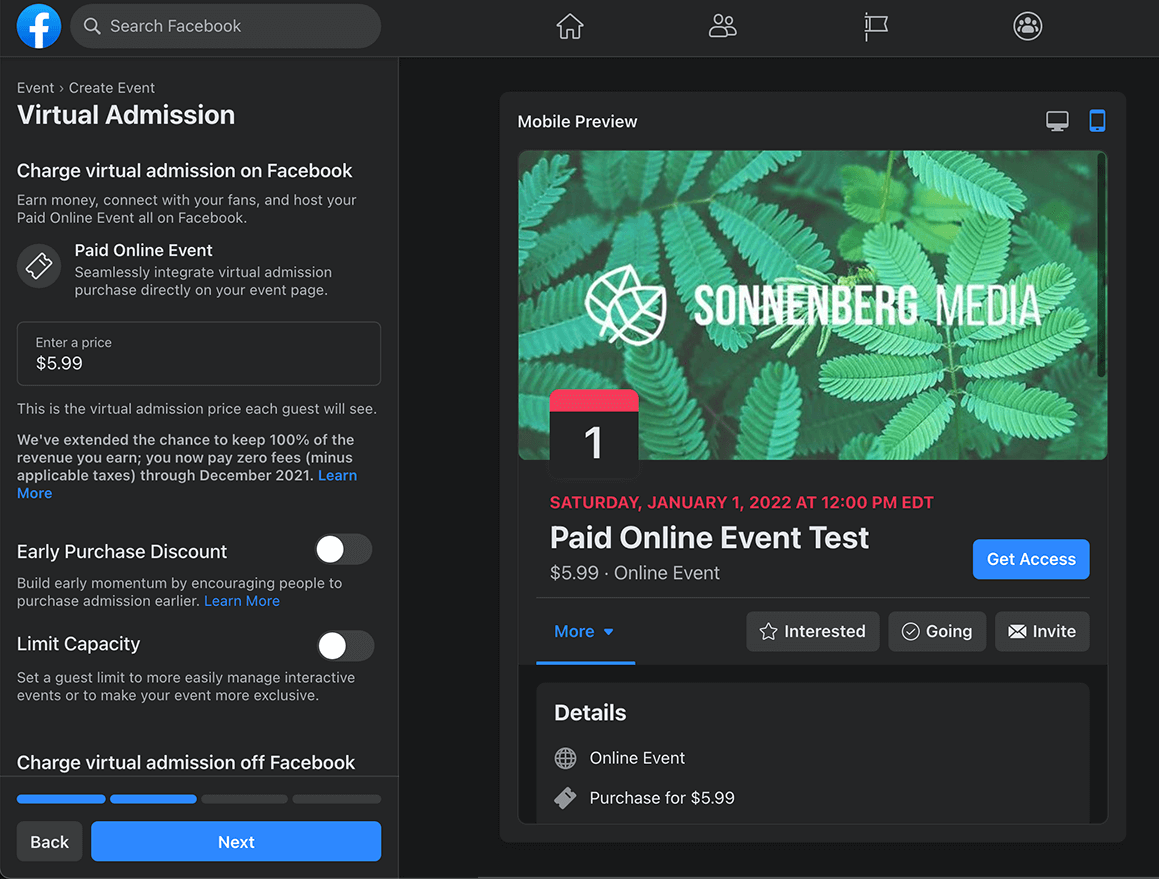Open the Groups icon in top bar

coord(1027,27)
